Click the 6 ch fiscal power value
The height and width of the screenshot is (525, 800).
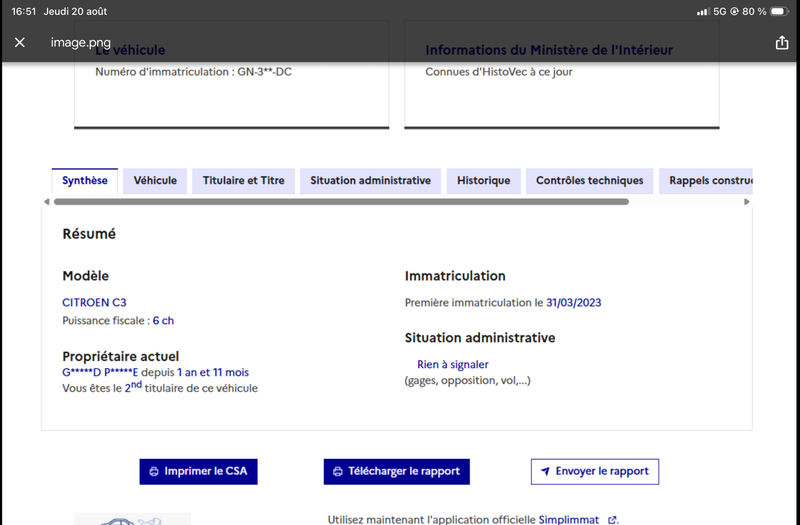(x=163, y=320)
